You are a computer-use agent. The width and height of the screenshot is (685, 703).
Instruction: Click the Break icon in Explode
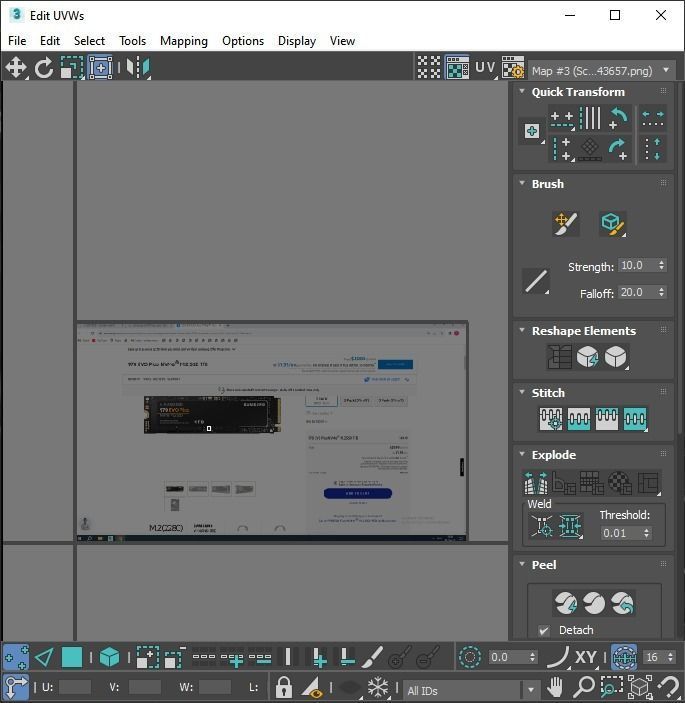[536, 482]
